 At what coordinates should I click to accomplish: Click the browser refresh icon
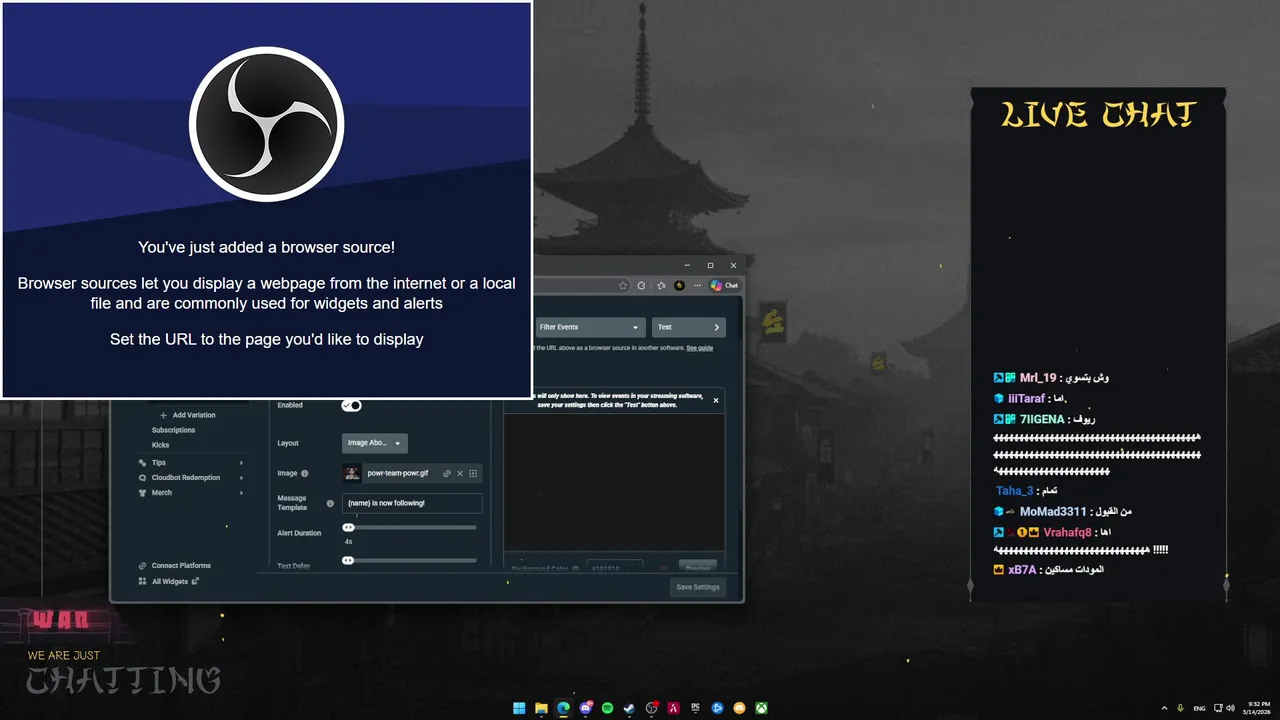click(x=641, y=285)
